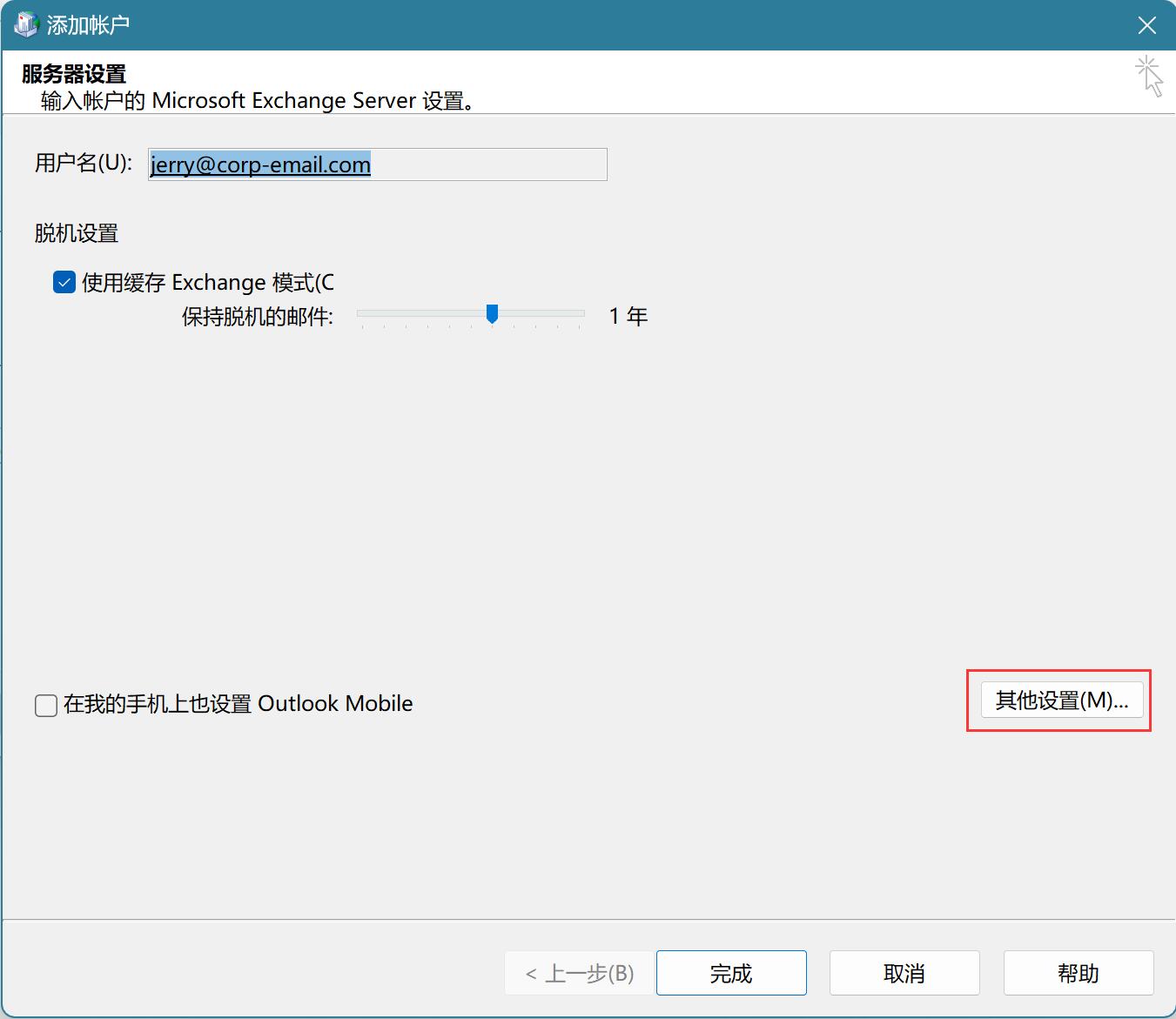Click the Outlook Mobile checkbox label text

[x=238, y=704]
